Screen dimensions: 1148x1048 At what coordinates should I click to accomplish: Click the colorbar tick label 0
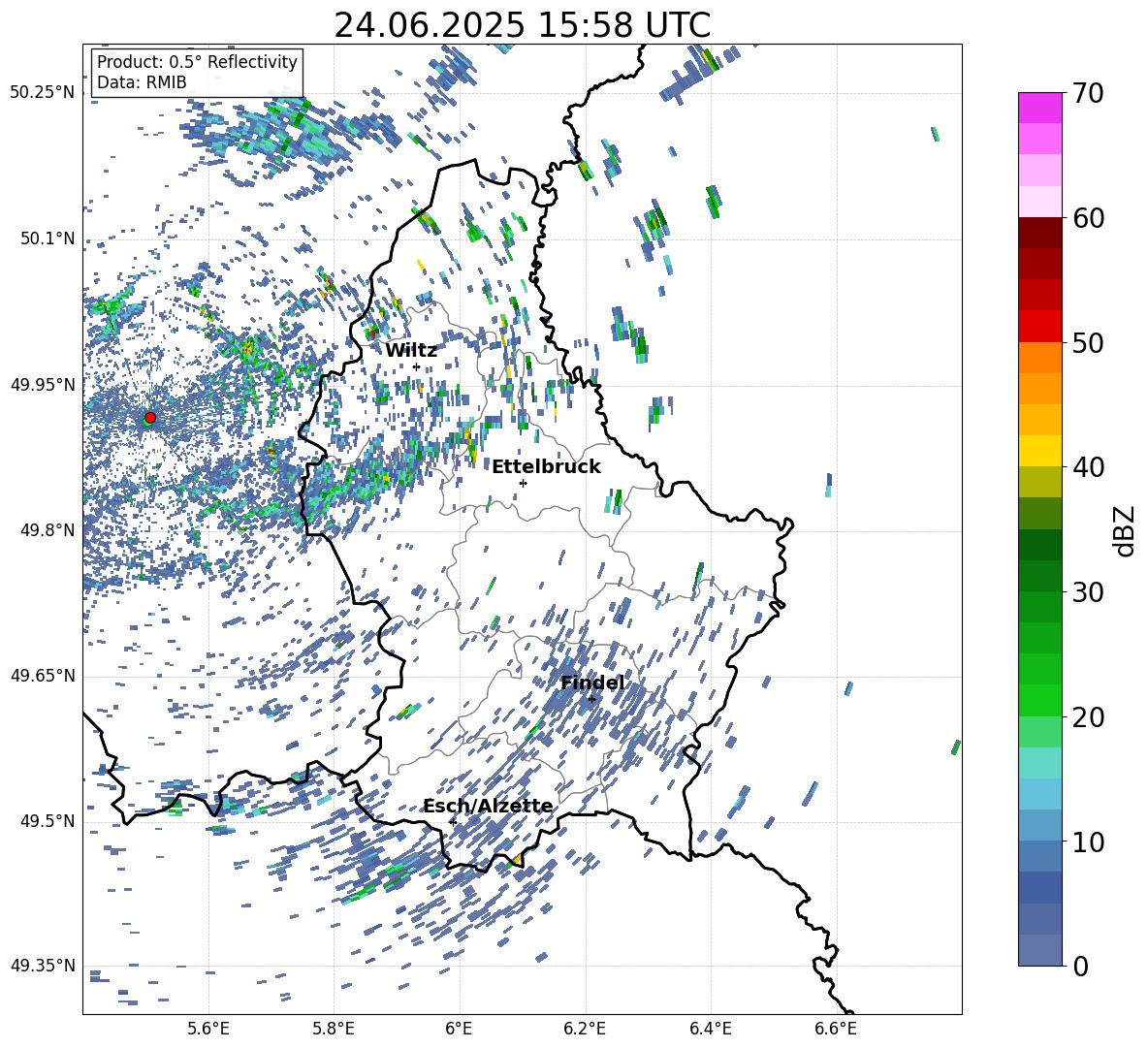1080,966
